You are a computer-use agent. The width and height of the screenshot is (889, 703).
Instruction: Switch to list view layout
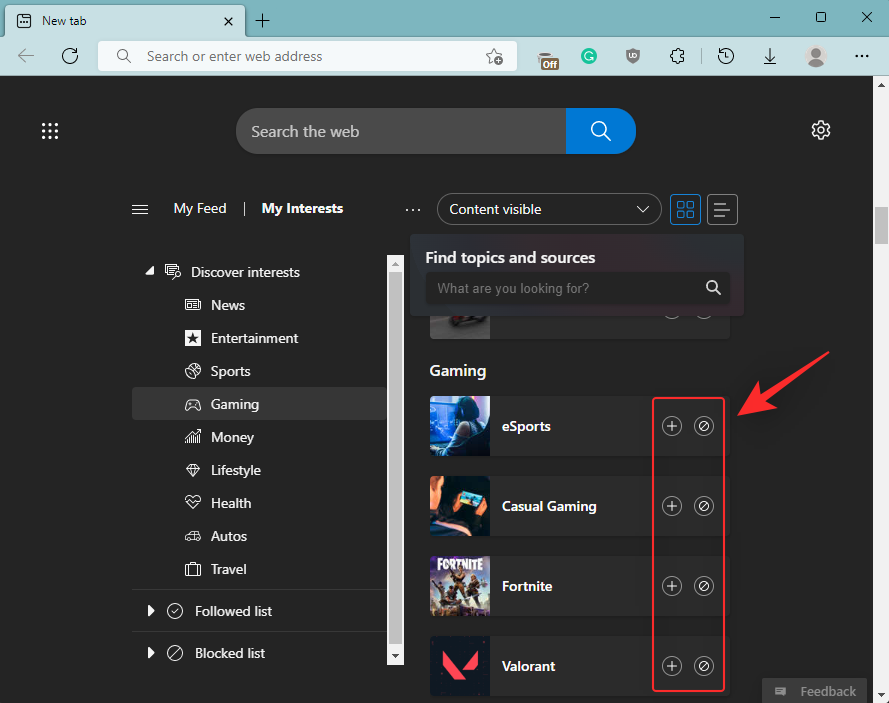tap(722, 209)
